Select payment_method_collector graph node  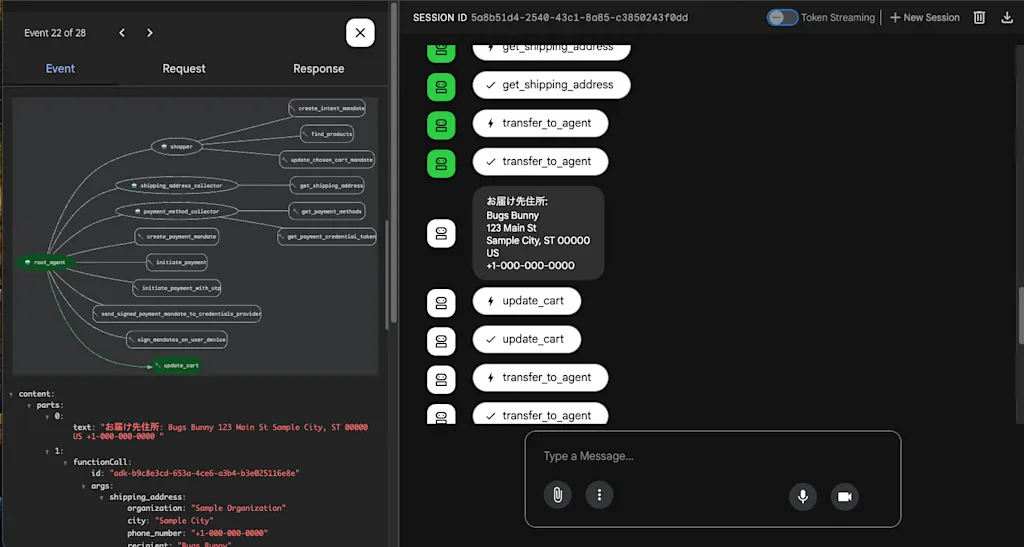tap(177, 211)
